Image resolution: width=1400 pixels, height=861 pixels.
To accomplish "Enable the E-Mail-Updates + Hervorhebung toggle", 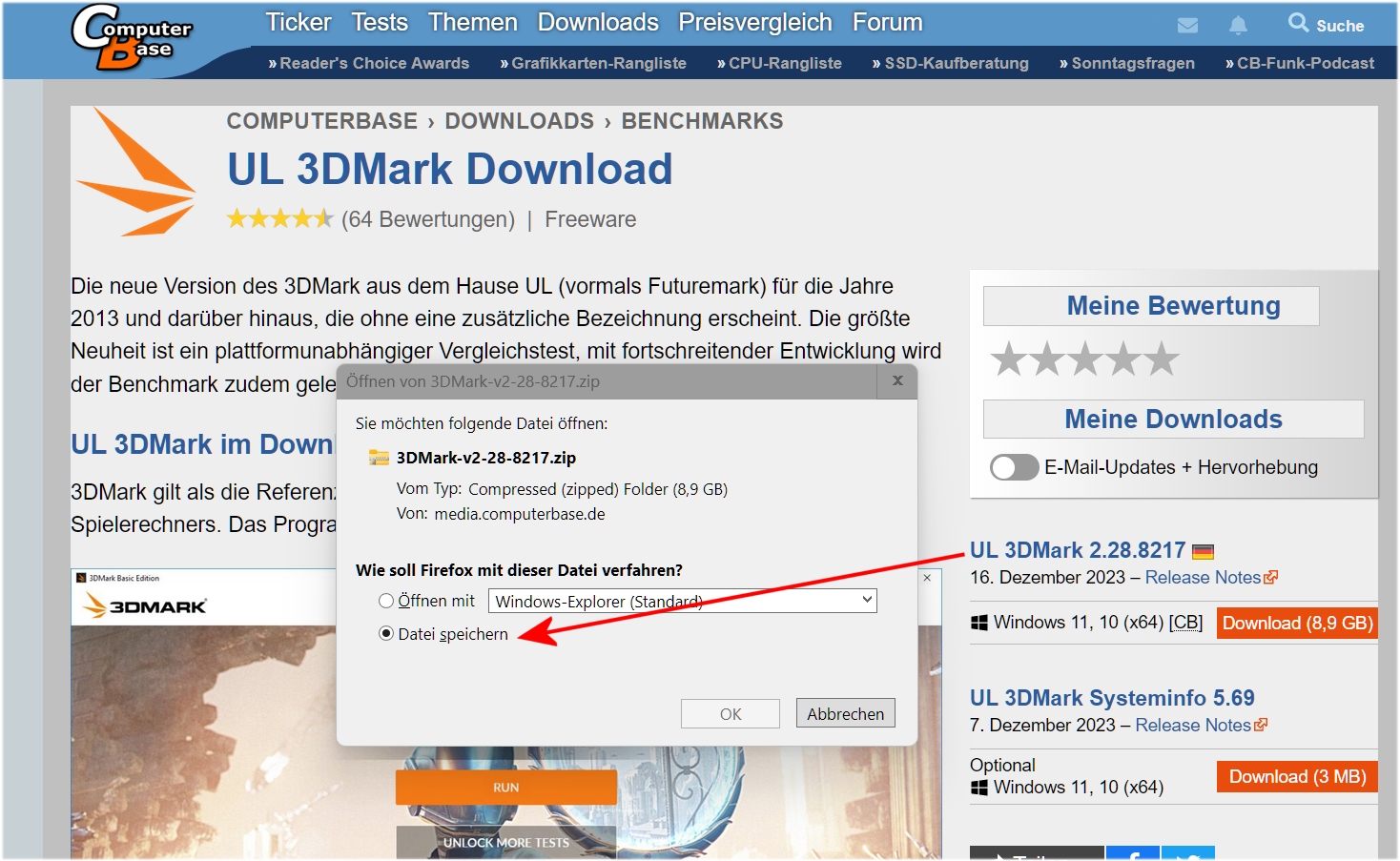I will click(x=1014, y=467).
